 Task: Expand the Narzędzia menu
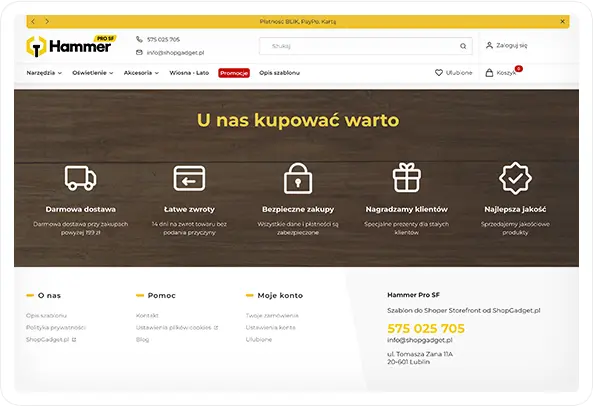(44, 73)
